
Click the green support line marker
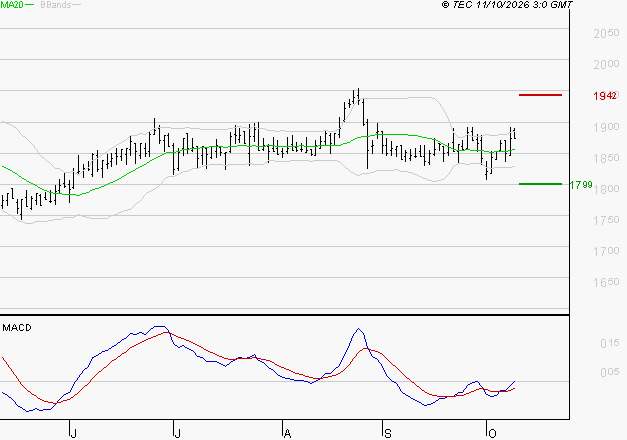[x=540, y=184]
